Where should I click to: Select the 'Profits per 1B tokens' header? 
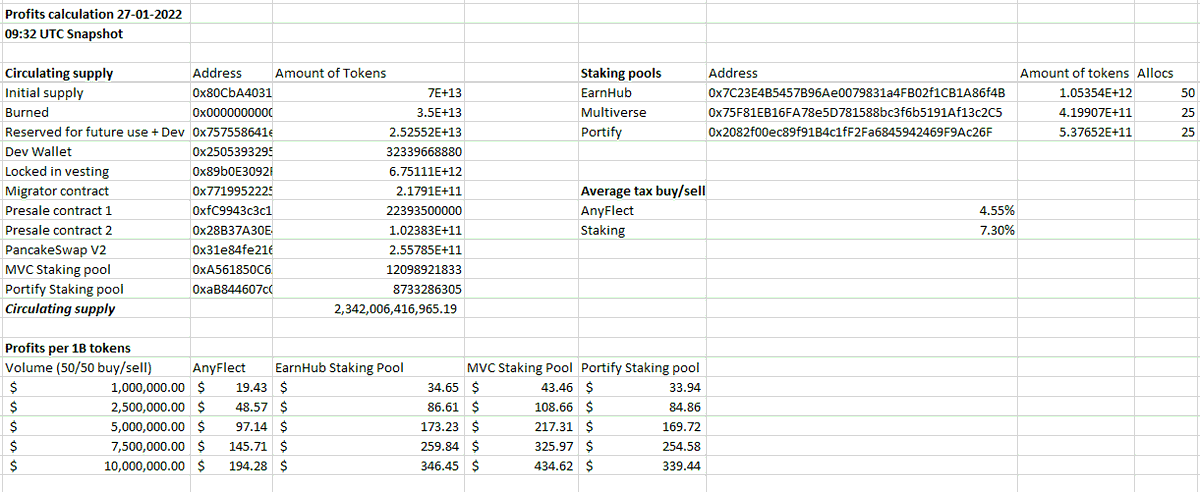click(x=68, y=348)
